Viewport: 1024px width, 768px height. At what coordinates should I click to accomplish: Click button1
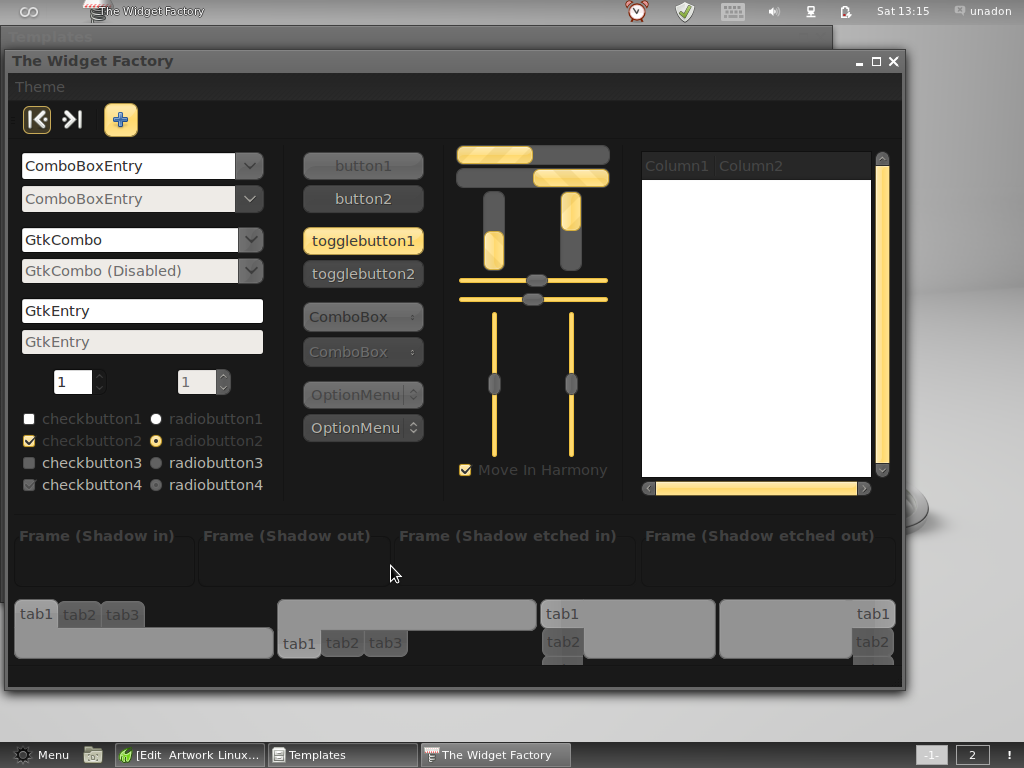[x=363, y=166]
